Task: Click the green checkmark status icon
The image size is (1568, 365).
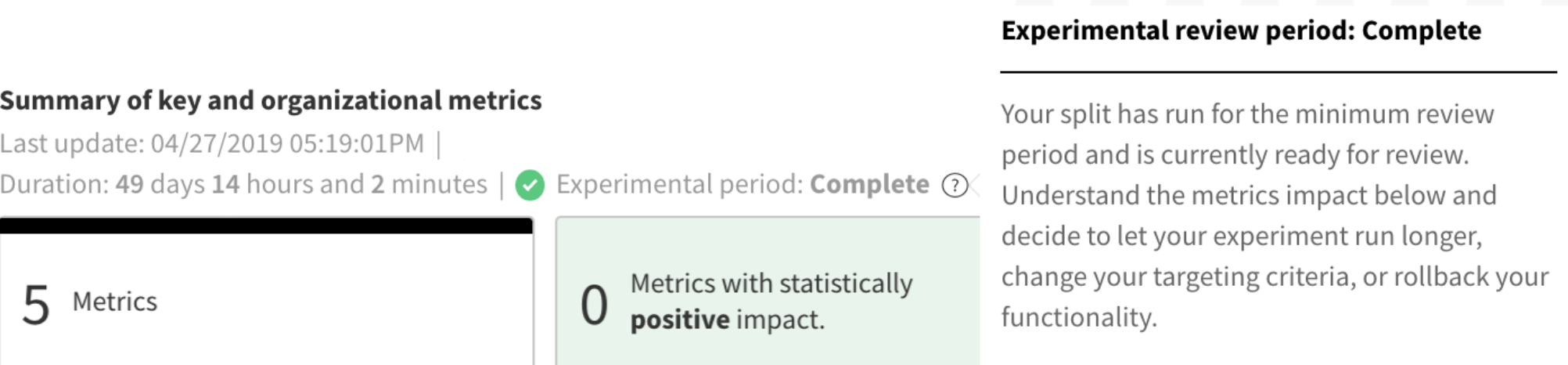Action: 530,186
